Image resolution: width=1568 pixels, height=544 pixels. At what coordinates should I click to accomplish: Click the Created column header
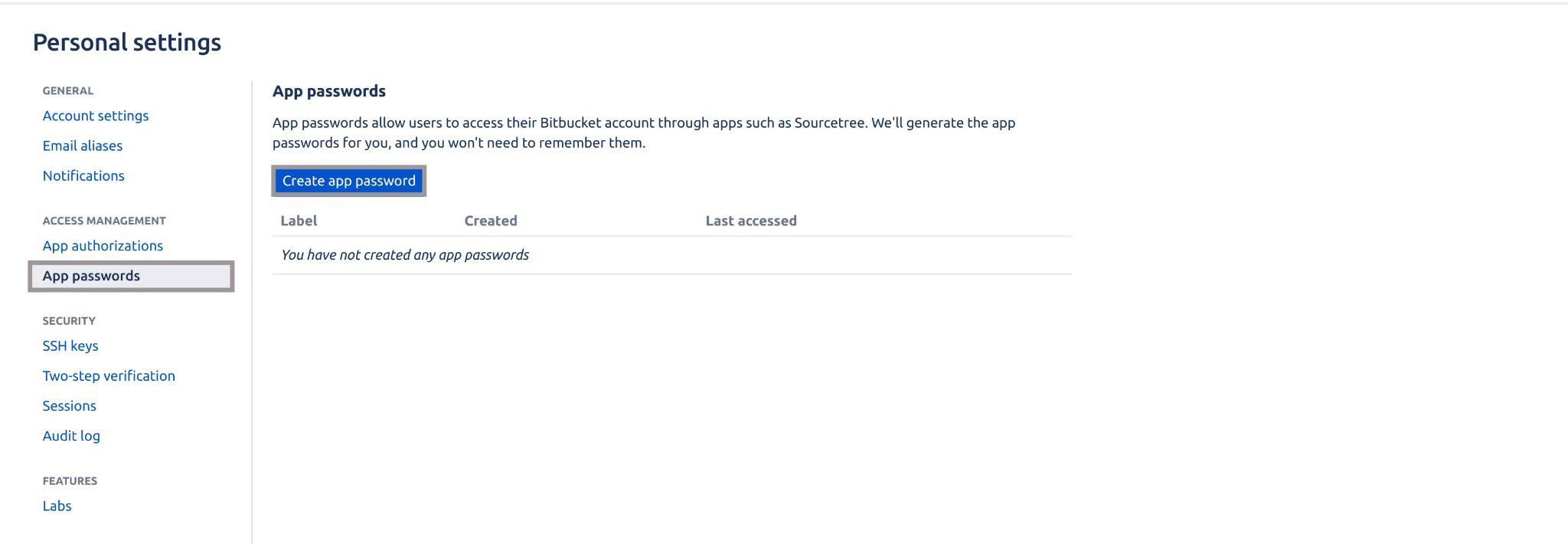(x=490, y=221)
